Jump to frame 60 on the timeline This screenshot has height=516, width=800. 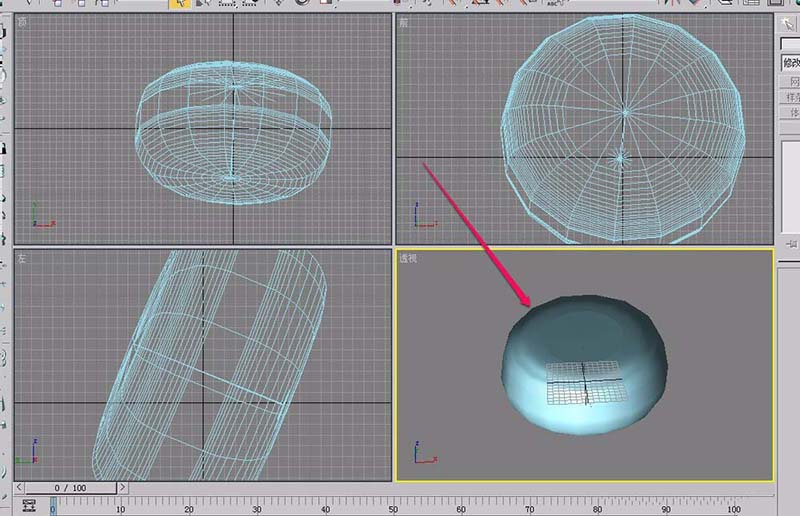(x=461, y=509)
